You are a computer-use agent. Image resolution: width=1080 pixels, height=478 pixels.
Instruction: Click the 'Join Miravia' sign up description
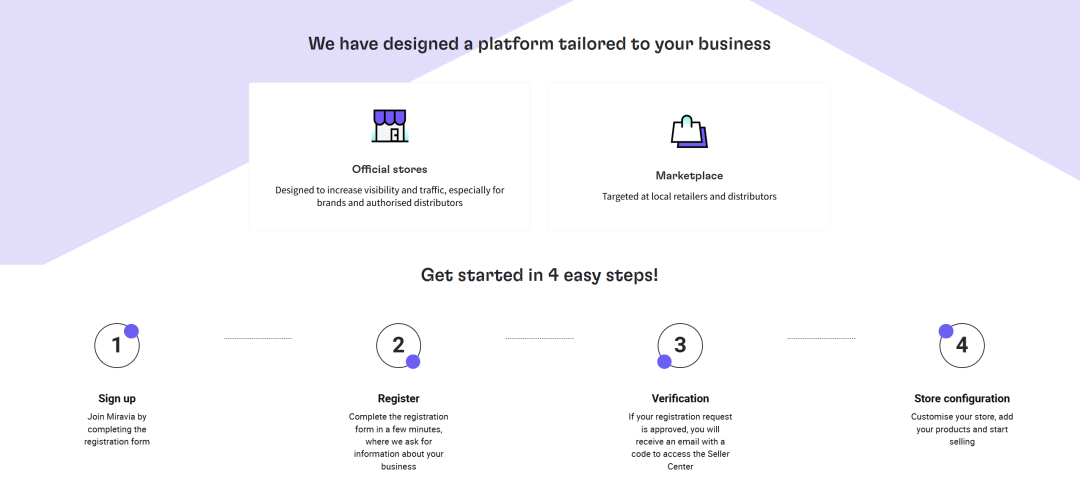(x=117, y=429)
